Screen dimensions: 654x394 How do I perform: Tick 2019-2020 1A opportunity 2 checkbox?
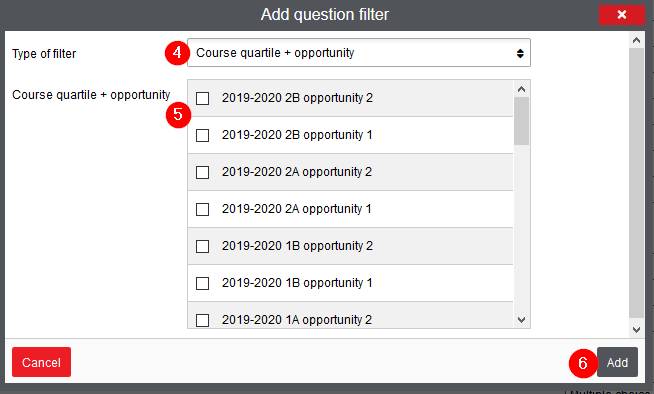[203, 320]
